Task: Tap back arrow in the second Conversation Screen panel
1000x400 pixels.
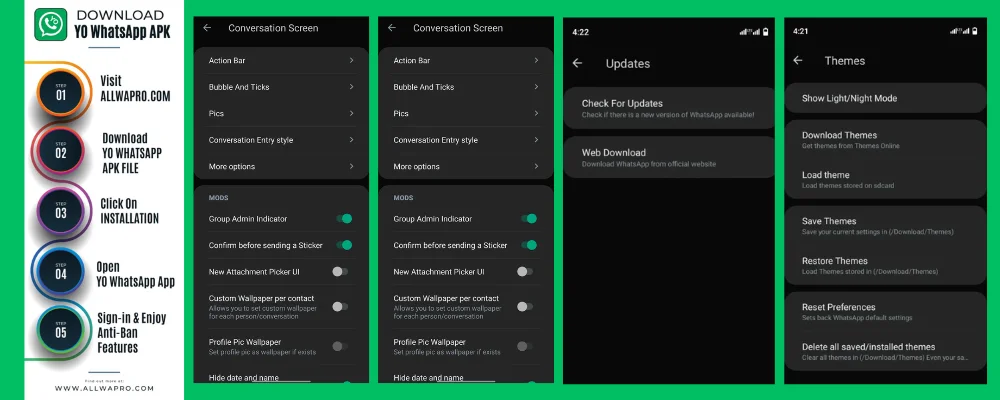Action: click(x=392, y=28)
